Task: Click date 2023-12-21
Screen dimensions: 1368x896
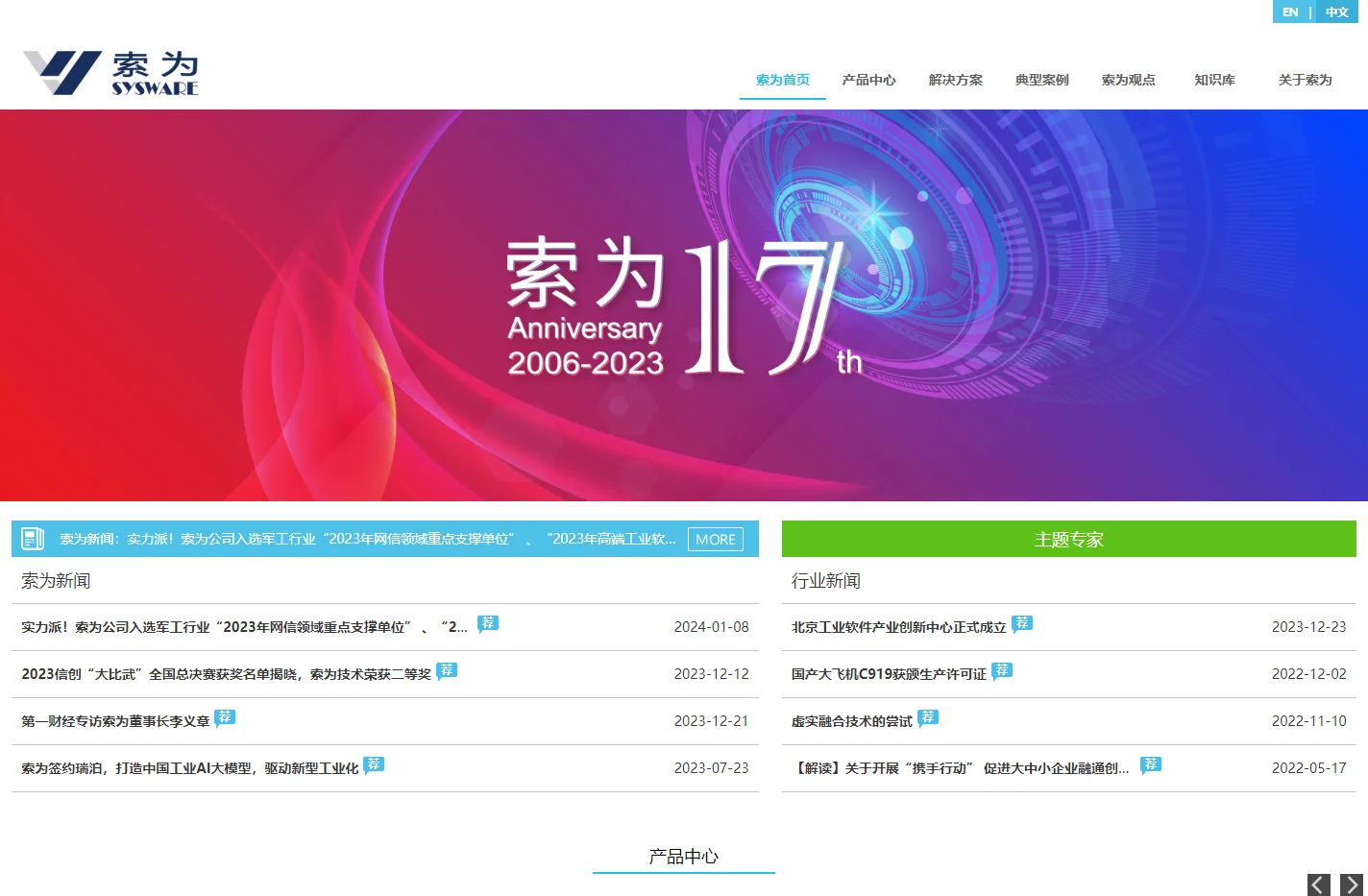Action: coord(711,721)
